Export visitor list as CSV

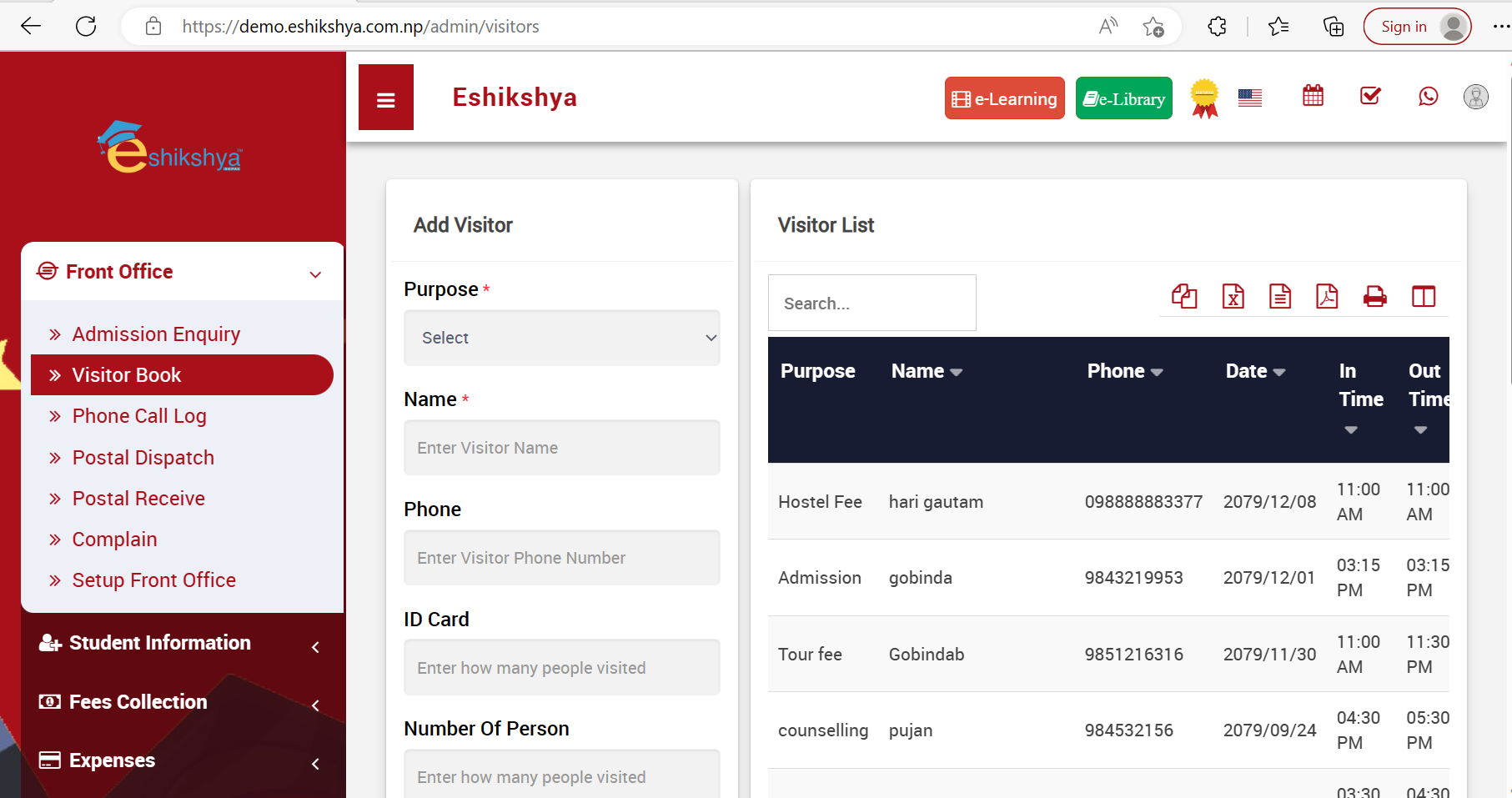coord(1279,297)
